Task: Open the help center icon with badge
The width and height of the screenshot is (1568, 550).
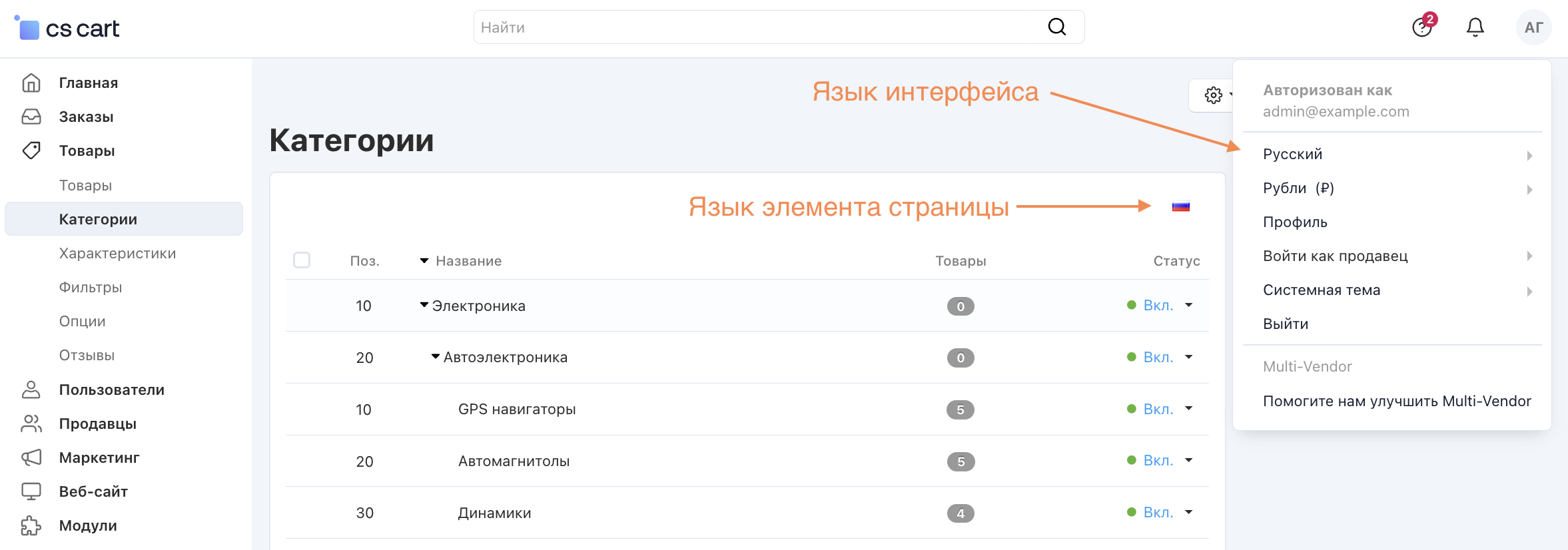Action: [x=1422, y=27]
